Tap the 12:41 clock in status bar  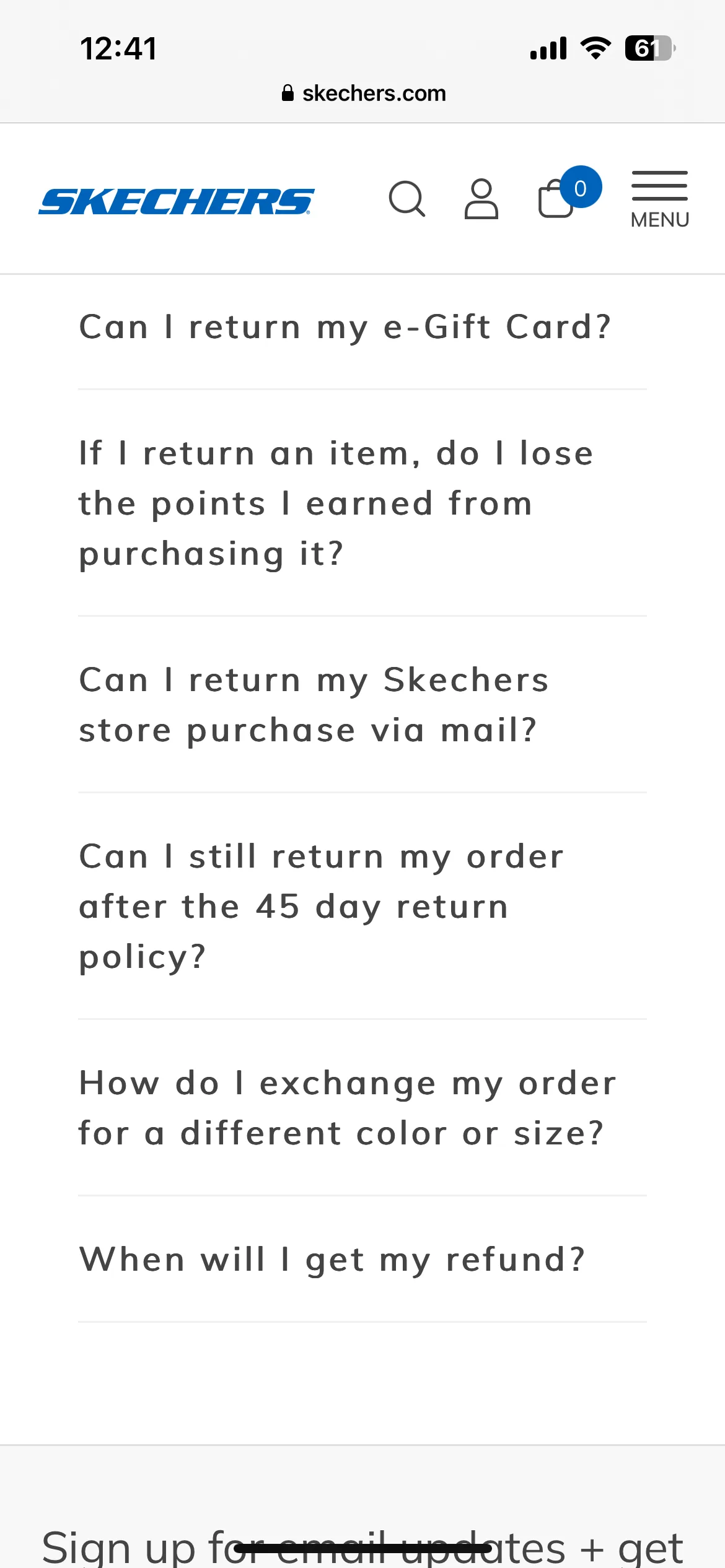[118, 48]
